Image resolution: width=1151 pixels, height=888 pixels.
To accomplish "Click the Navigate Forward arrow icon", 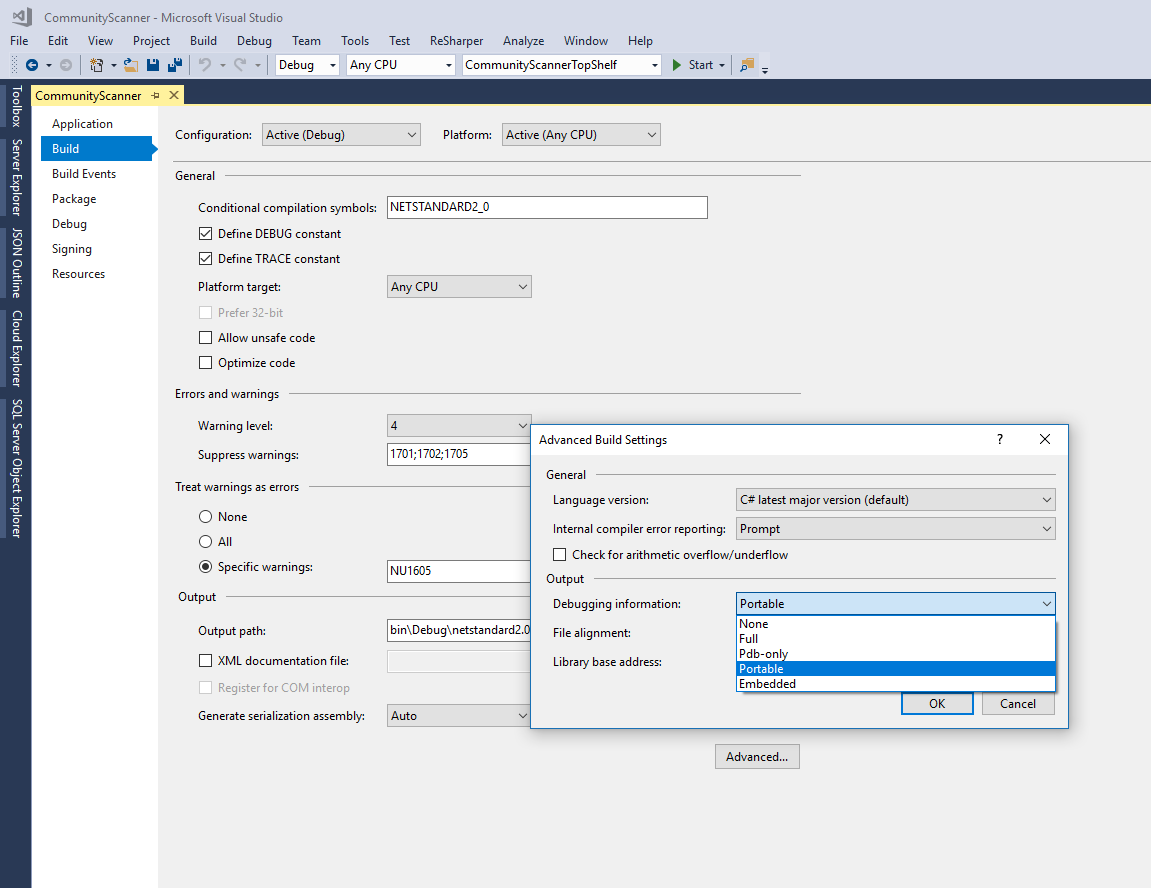I will coord(66,65).
